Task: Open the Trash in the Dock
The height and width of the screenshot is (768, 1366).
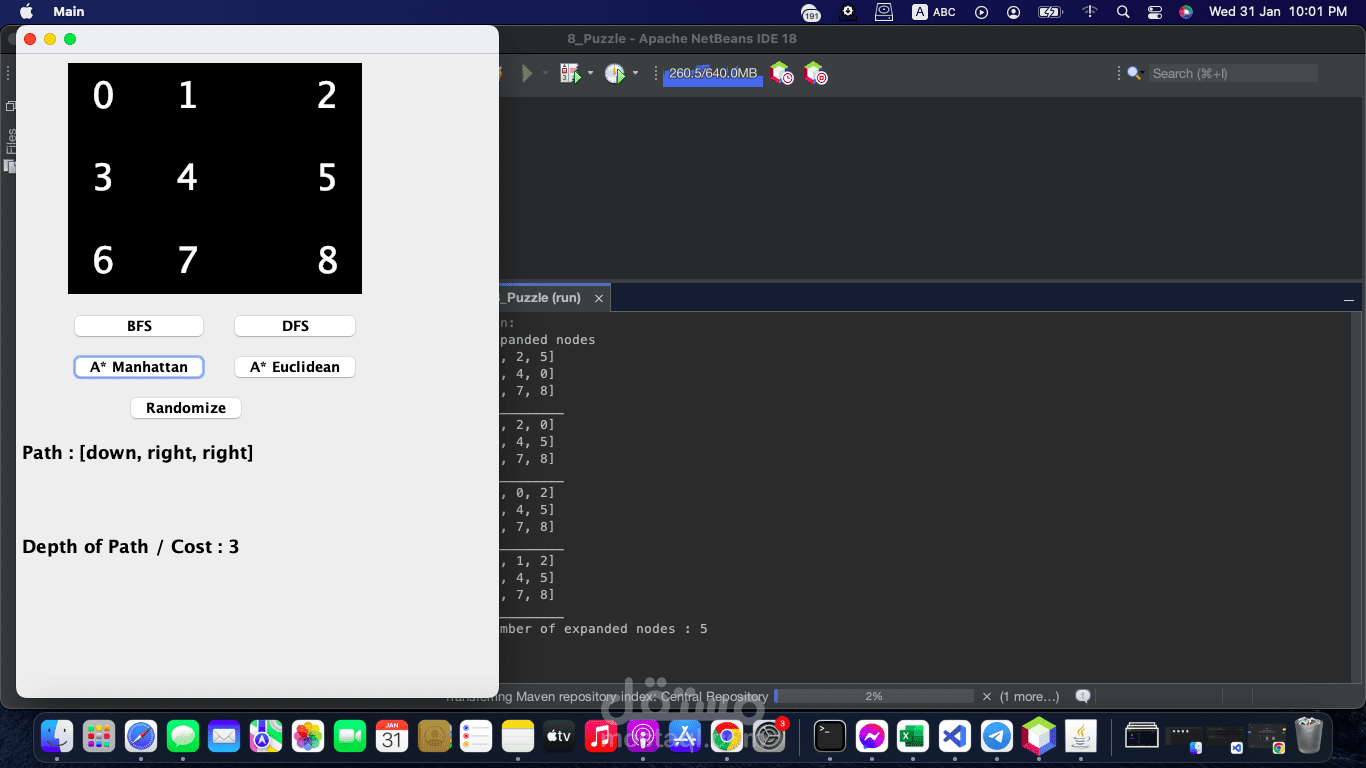Action: click(x=1309, y=736)
